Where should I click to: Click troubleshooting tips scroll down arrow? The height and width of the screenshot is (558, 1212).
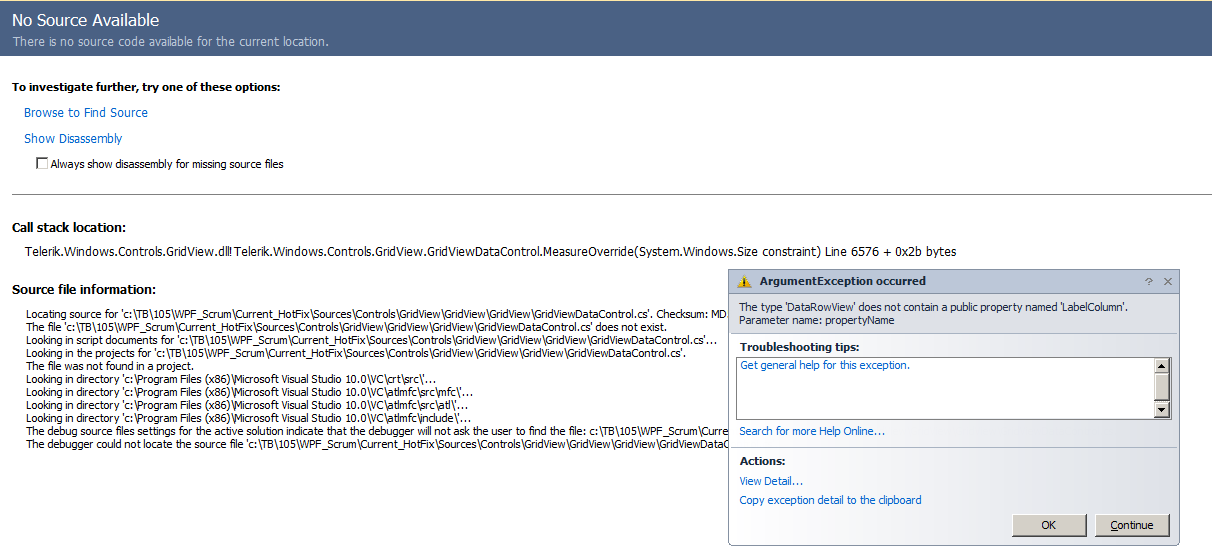1161,410
